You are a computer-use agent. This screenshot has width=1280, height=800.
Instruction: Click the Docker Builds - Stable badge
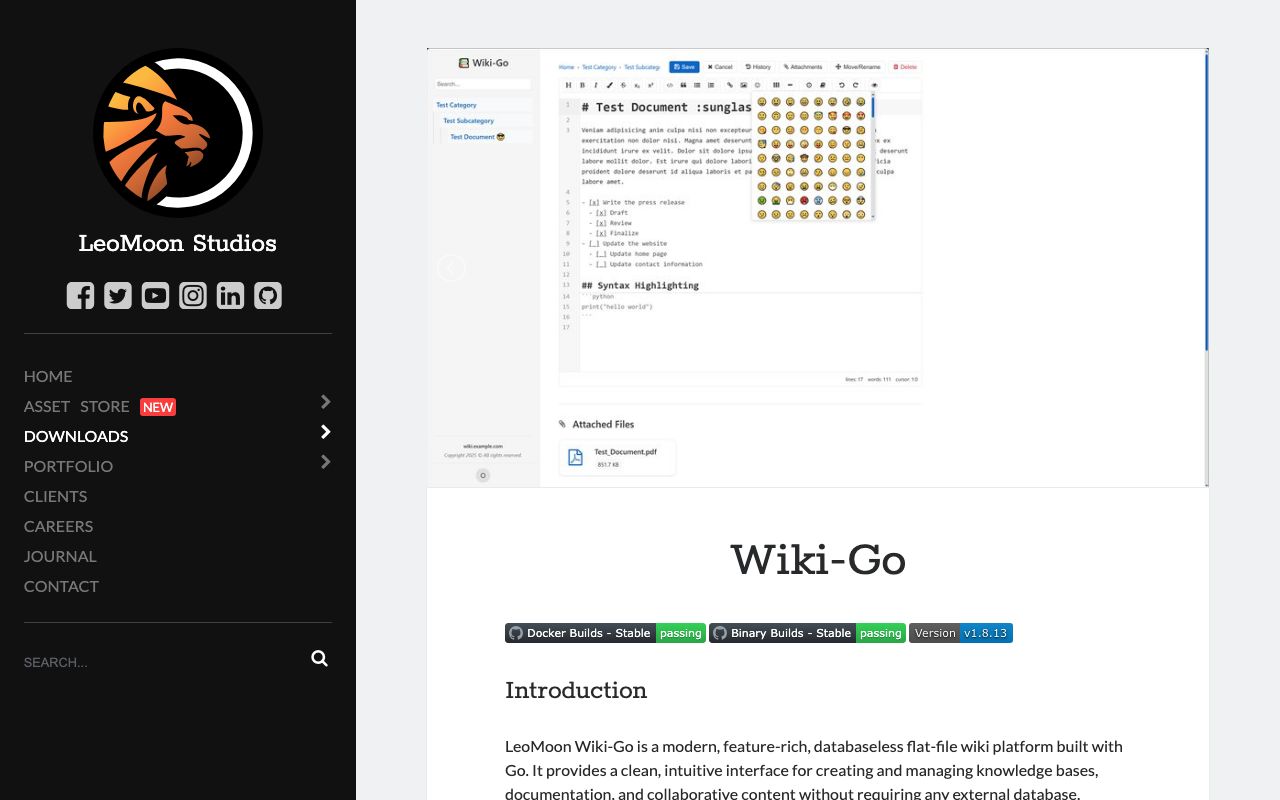coord(605,633)
